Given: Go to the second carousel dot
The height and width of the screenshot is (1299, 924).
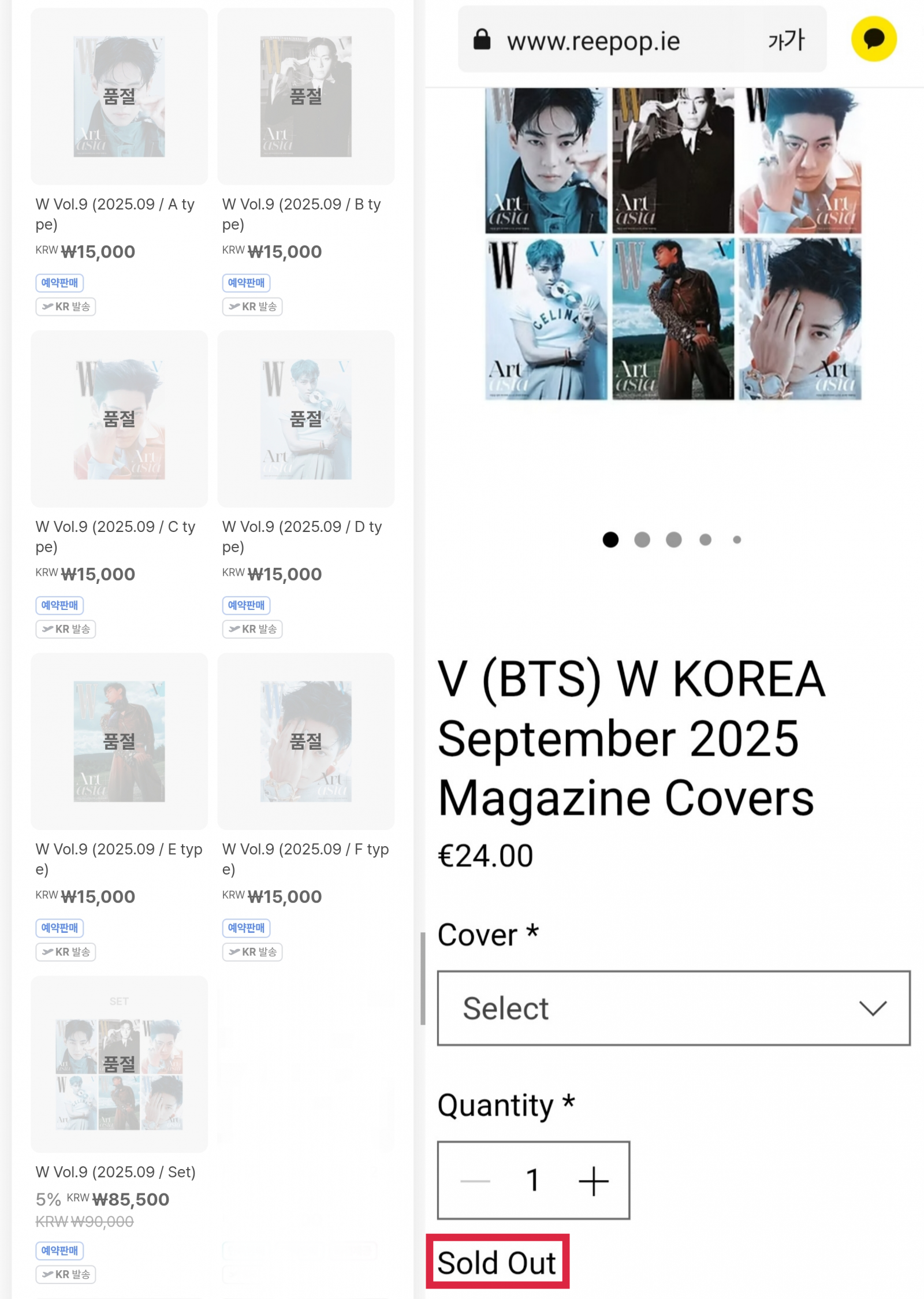Looking at the screenshot, I should pos(642,539).
